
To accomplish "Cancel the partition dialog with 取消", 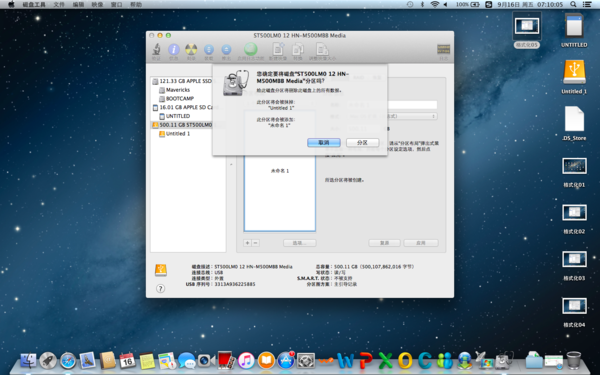I will tap(324, 142).
